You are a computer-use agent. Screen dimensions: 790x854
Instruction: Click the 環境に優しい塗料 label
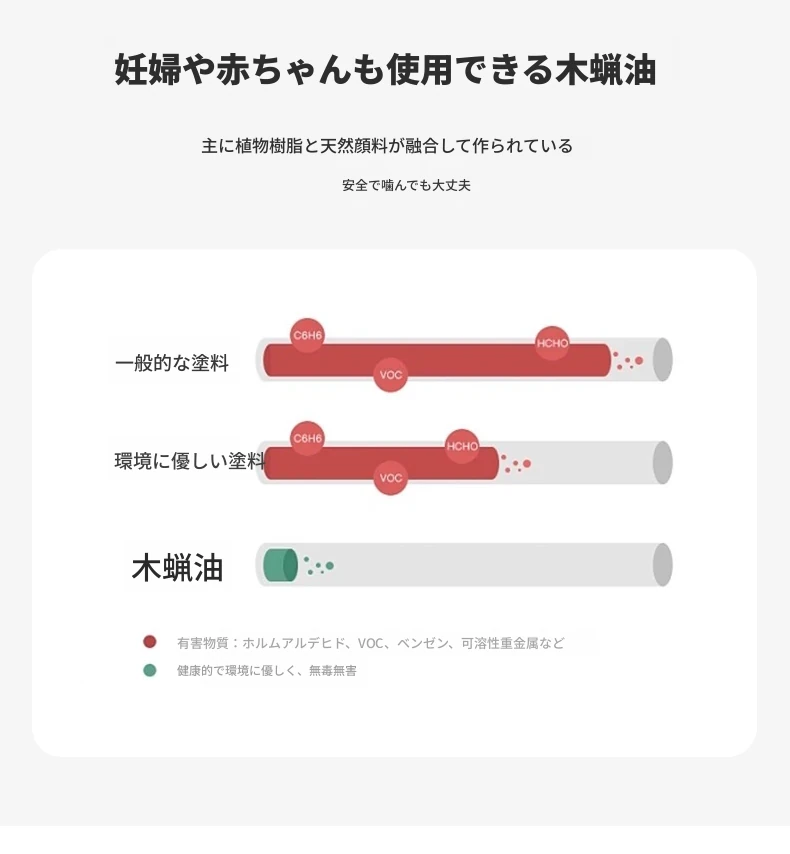pos(189,461)
